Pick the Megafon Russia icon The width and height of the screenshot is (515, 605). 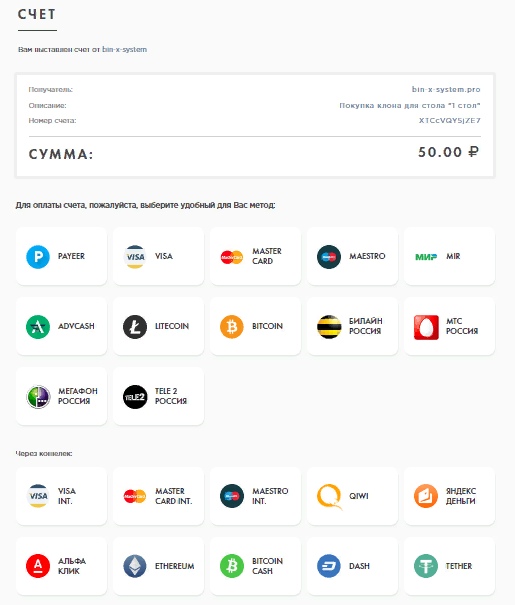[x=38, y=397]
